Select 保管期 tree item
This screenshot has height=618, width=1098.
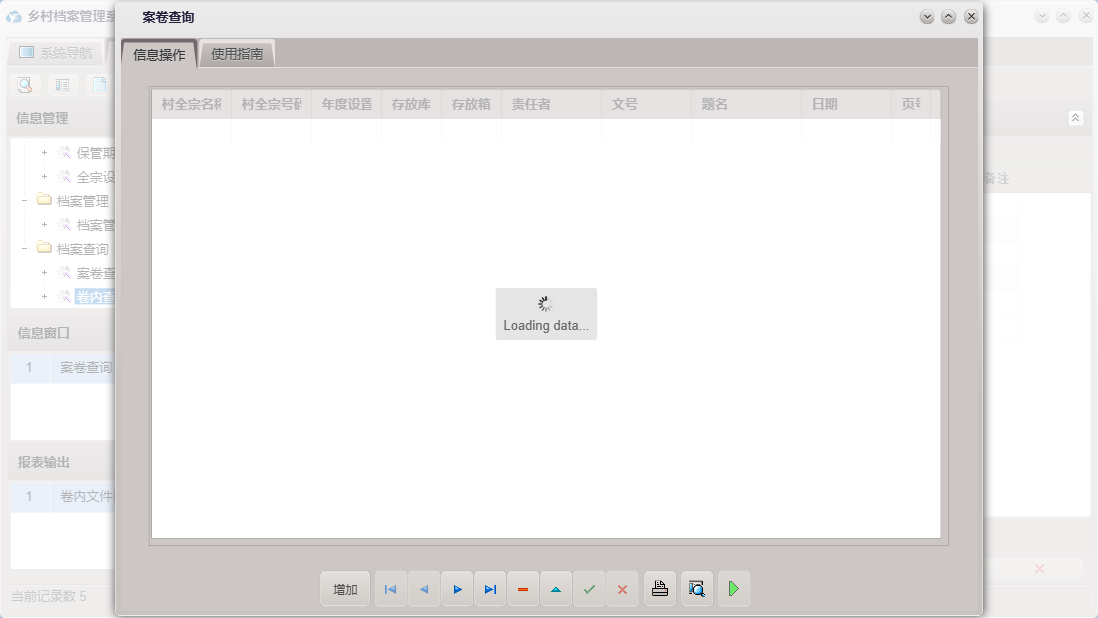95,153
